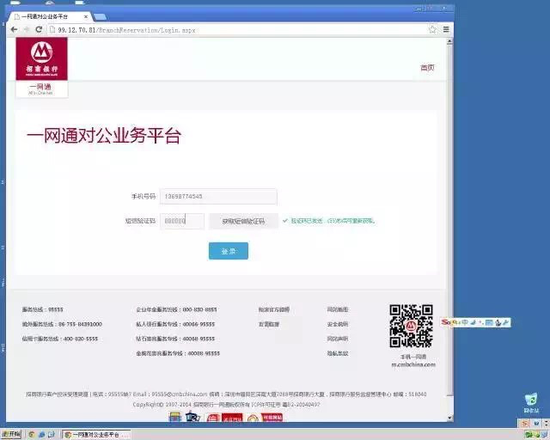Click the 私人银行 hotline 40066-95555 text
550x440 pixels.
(x=175, y=324)
